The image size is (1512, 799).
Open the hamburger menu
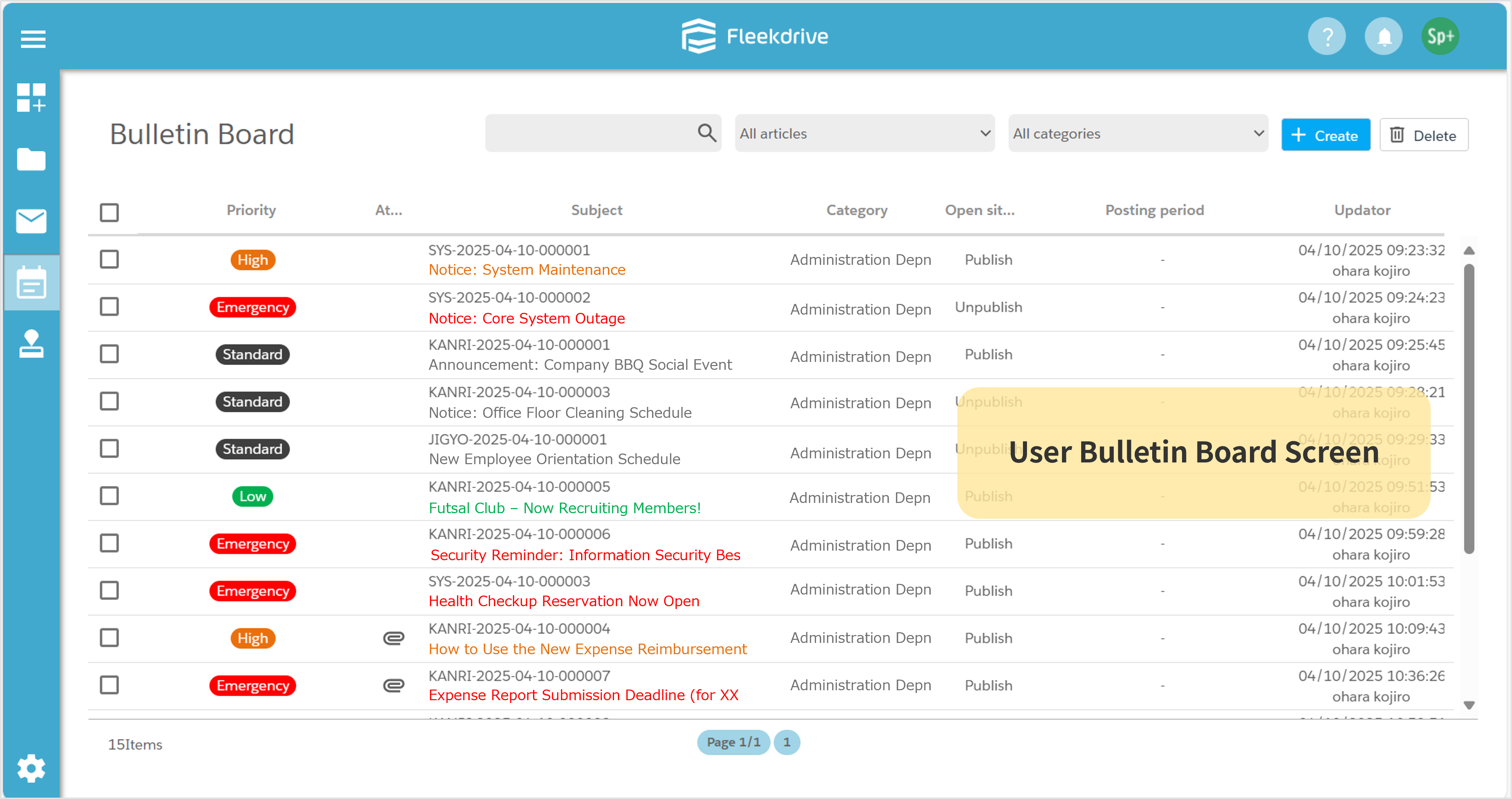click(33, 39)
